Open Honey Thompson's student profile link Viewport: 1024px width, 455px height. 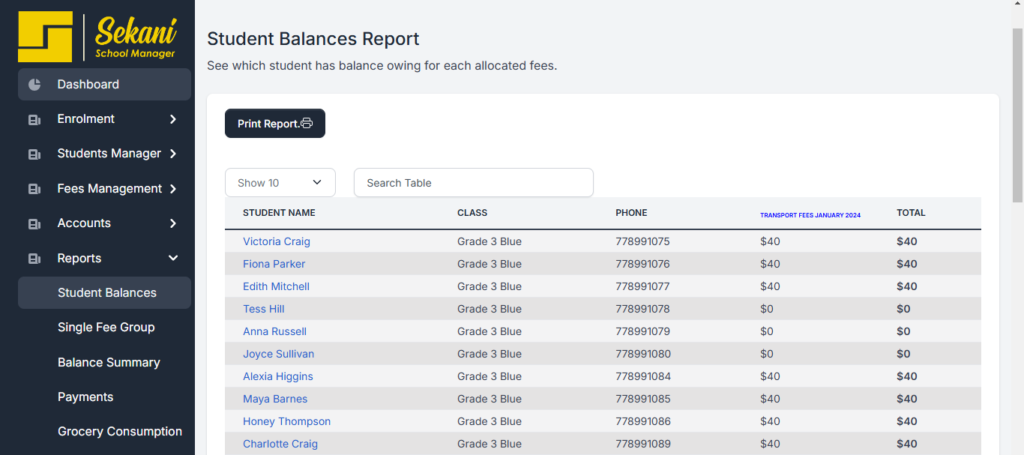tap(287, 422)
